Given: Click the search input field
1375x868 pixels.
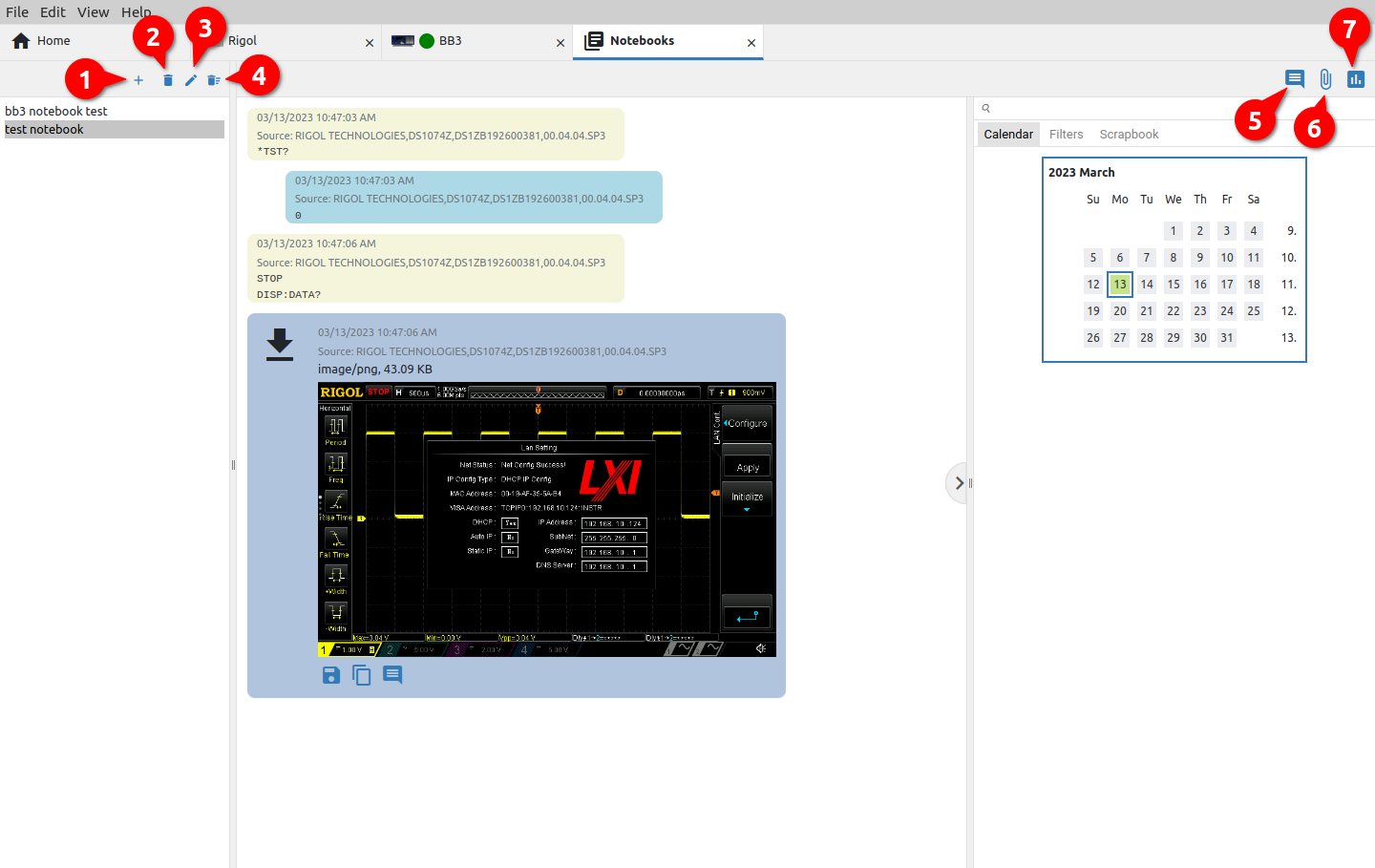Looking at the screenshot, I should click(x=1174, y=109).
